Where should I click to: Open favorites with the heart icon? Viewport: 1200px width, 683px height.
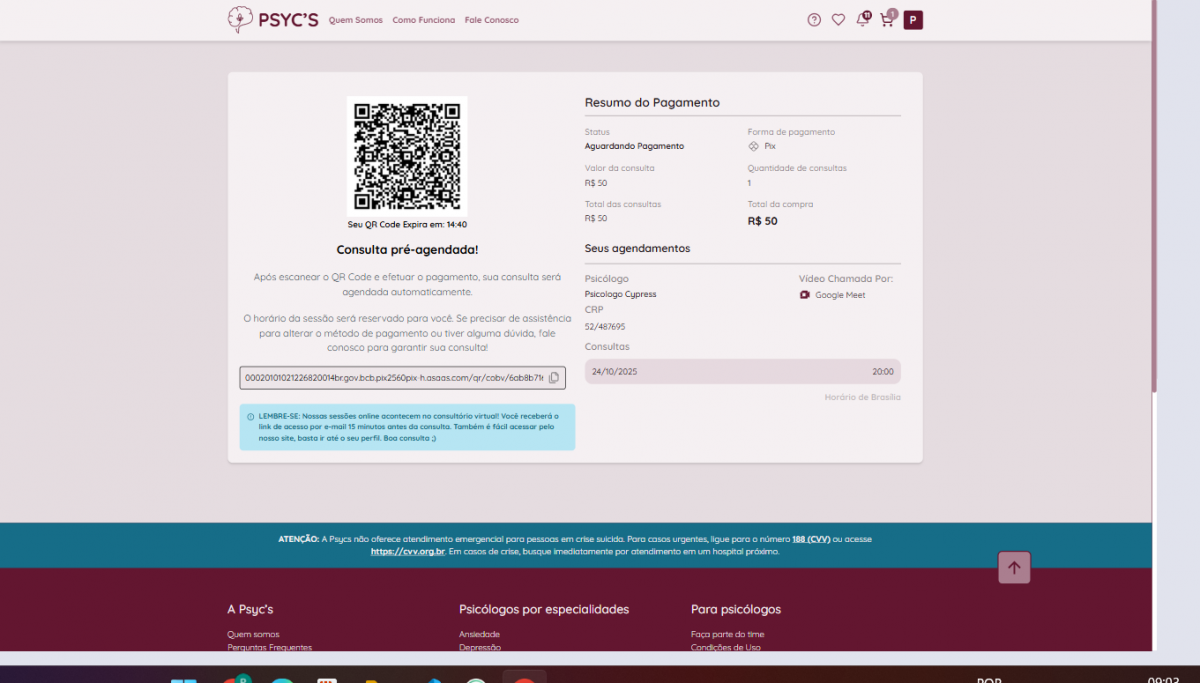click(x=838, y=20)
